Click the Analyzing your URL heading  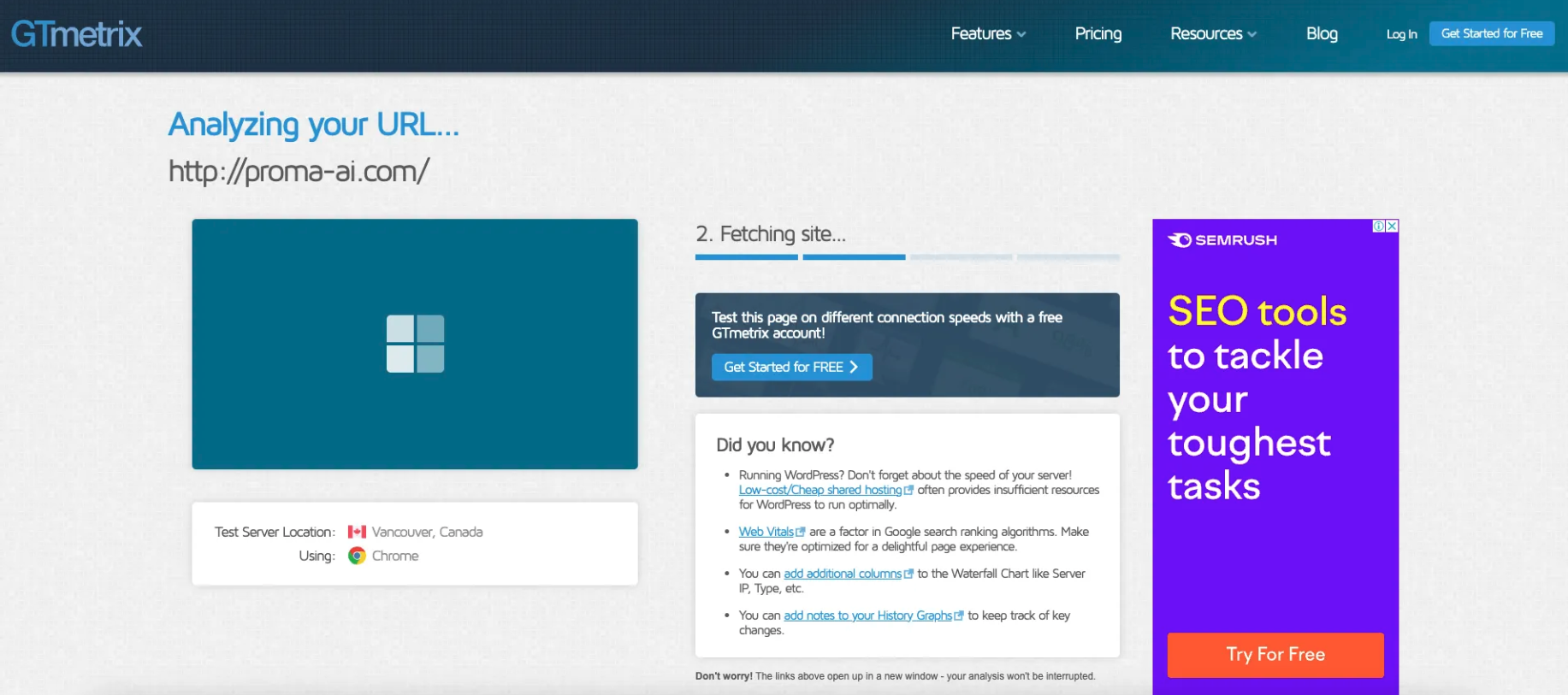pyautogui.click(x=314, y=126)
